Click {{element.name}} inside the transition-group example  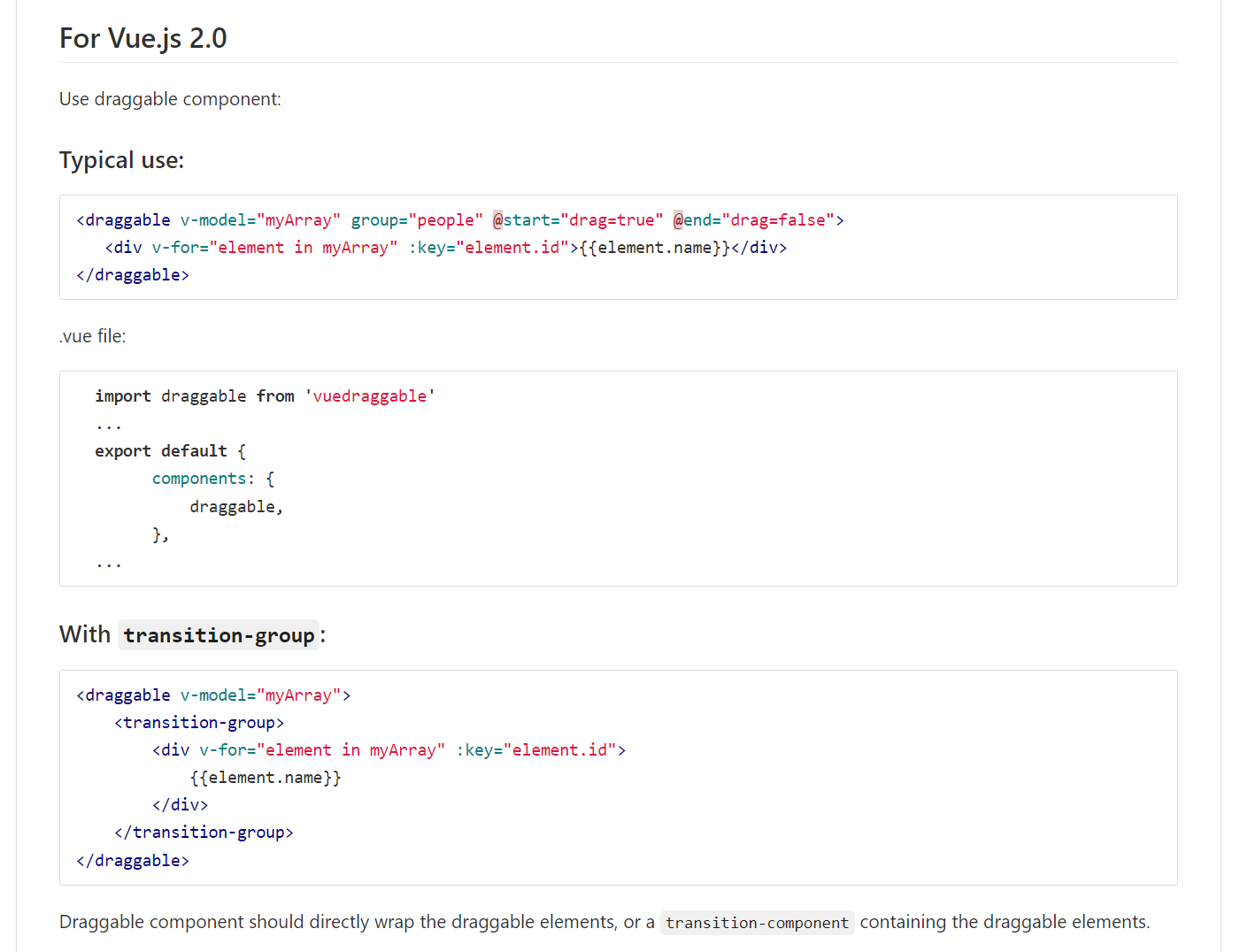tap(266, 778)
